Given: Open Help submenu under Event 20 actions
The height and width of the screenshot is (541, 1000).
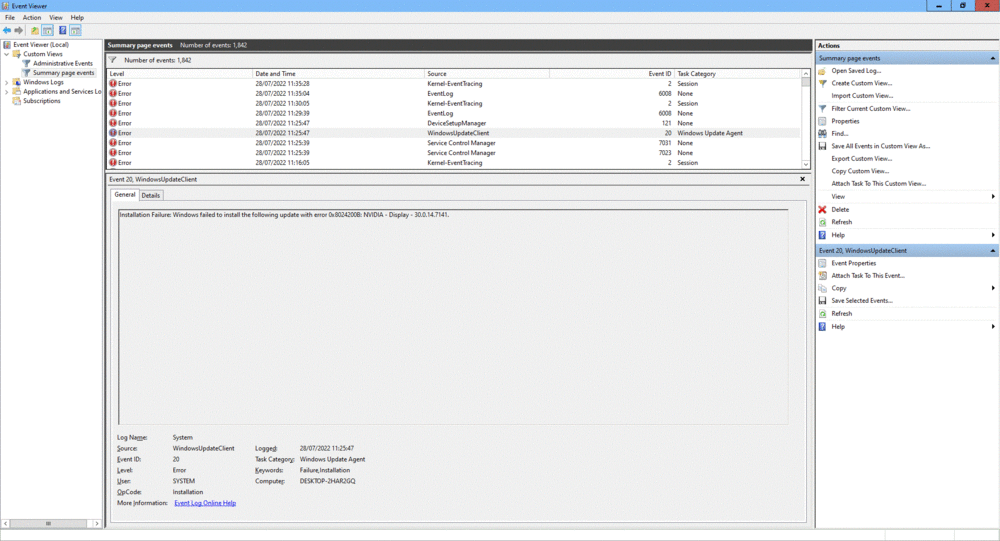Looking at the screenshot, I should (993, 327).
